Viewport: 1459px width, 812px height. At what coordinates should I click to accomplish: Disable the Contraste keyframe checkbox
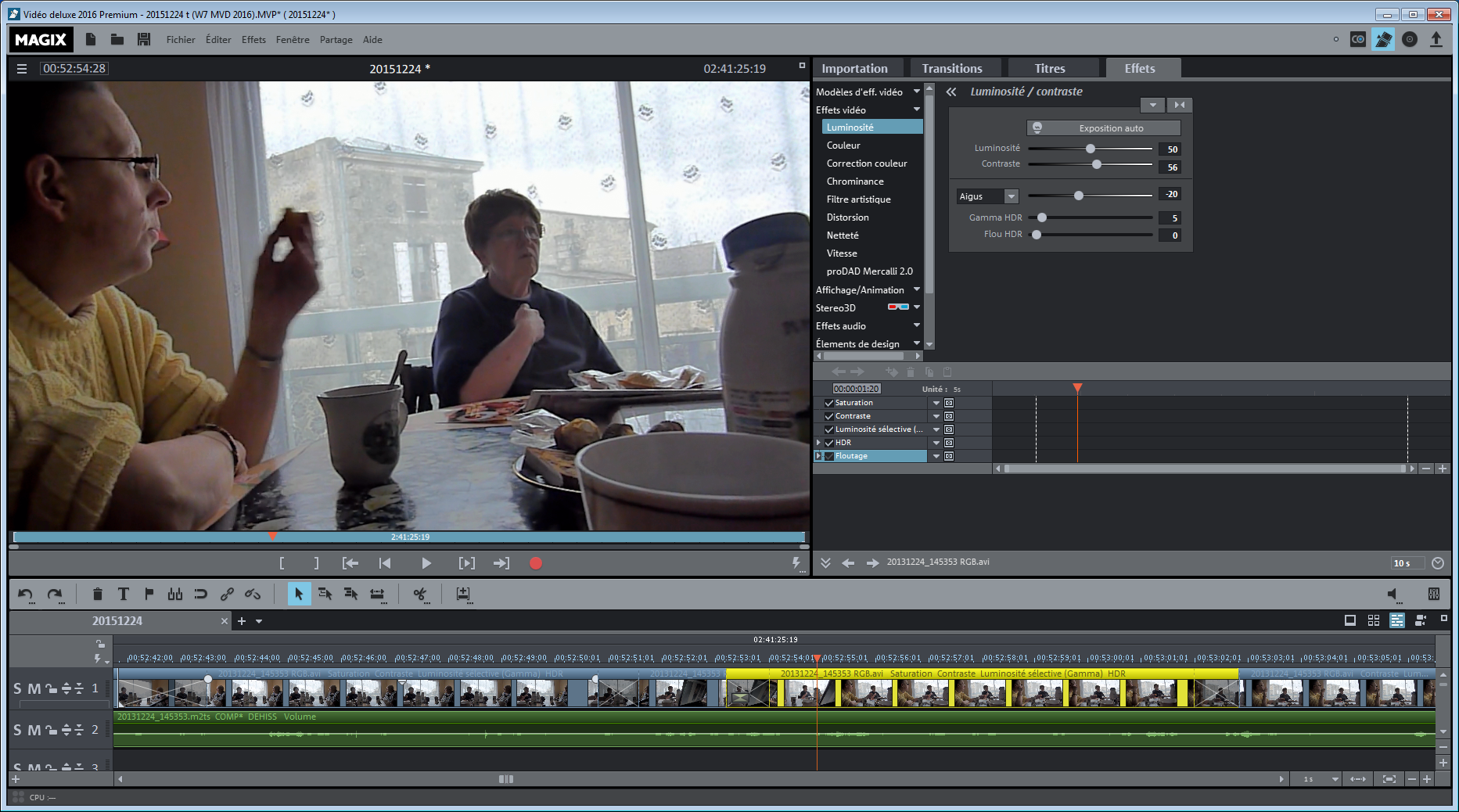pos(829,416)
